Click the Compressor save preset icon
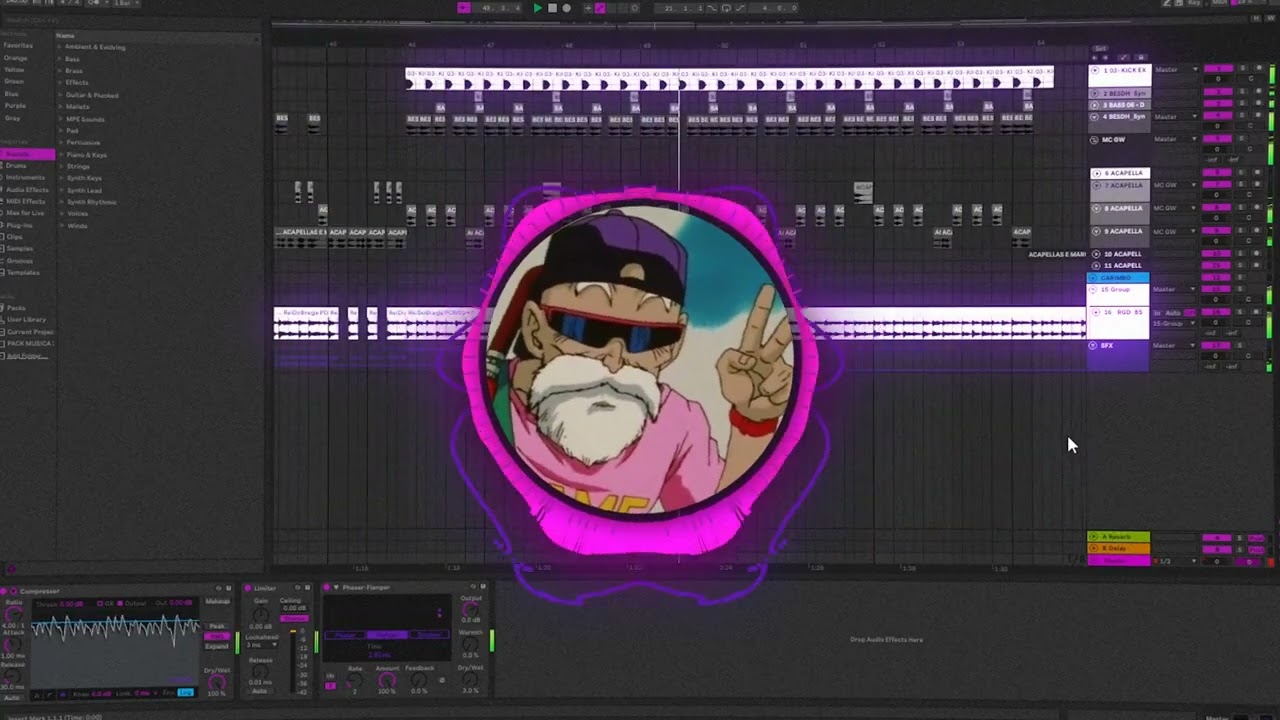The width and height of the screenshot is (1280, 720). 229,588
